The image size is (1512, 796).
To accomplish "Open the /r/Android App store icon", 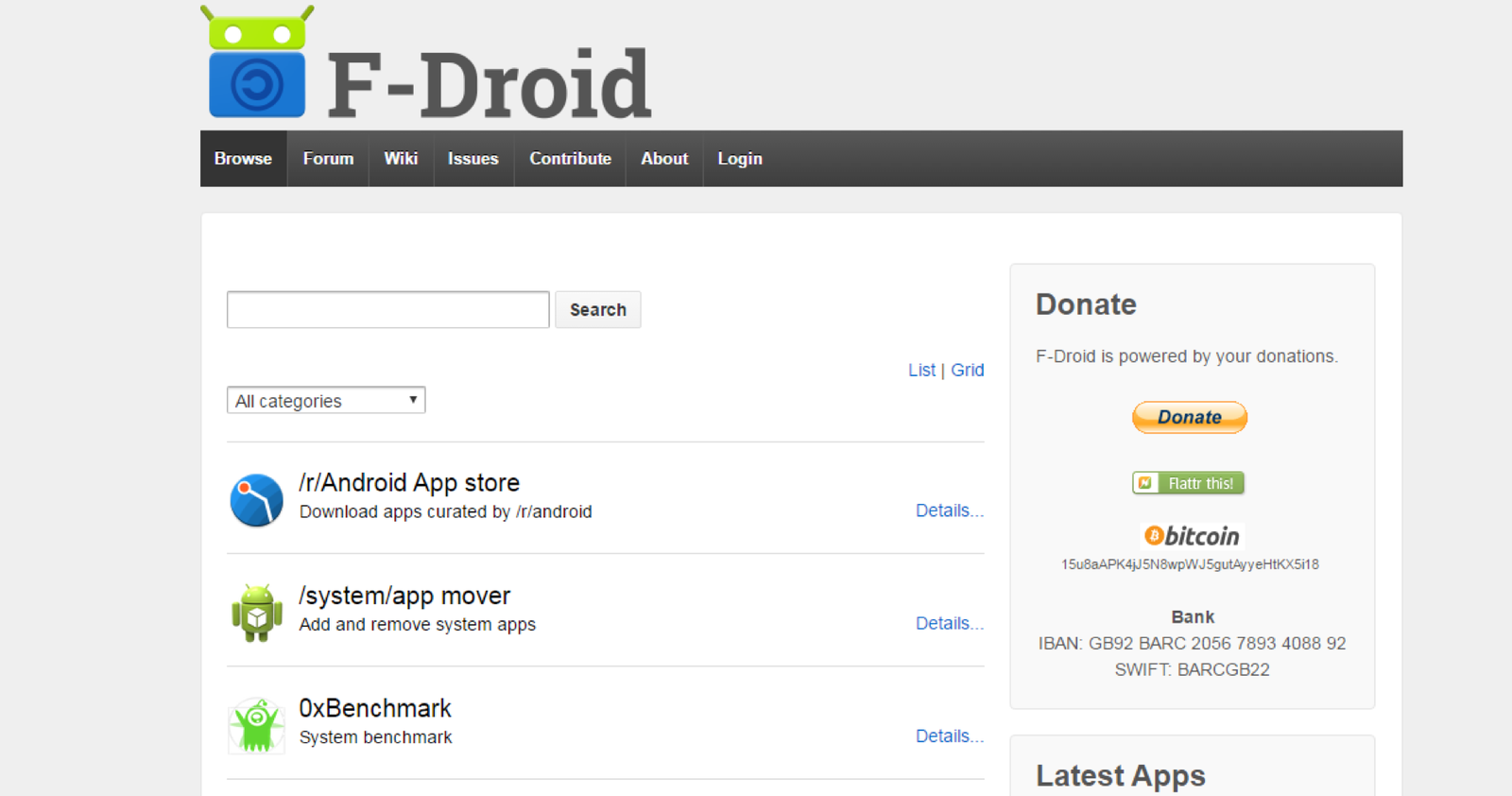I will point(256,500).
